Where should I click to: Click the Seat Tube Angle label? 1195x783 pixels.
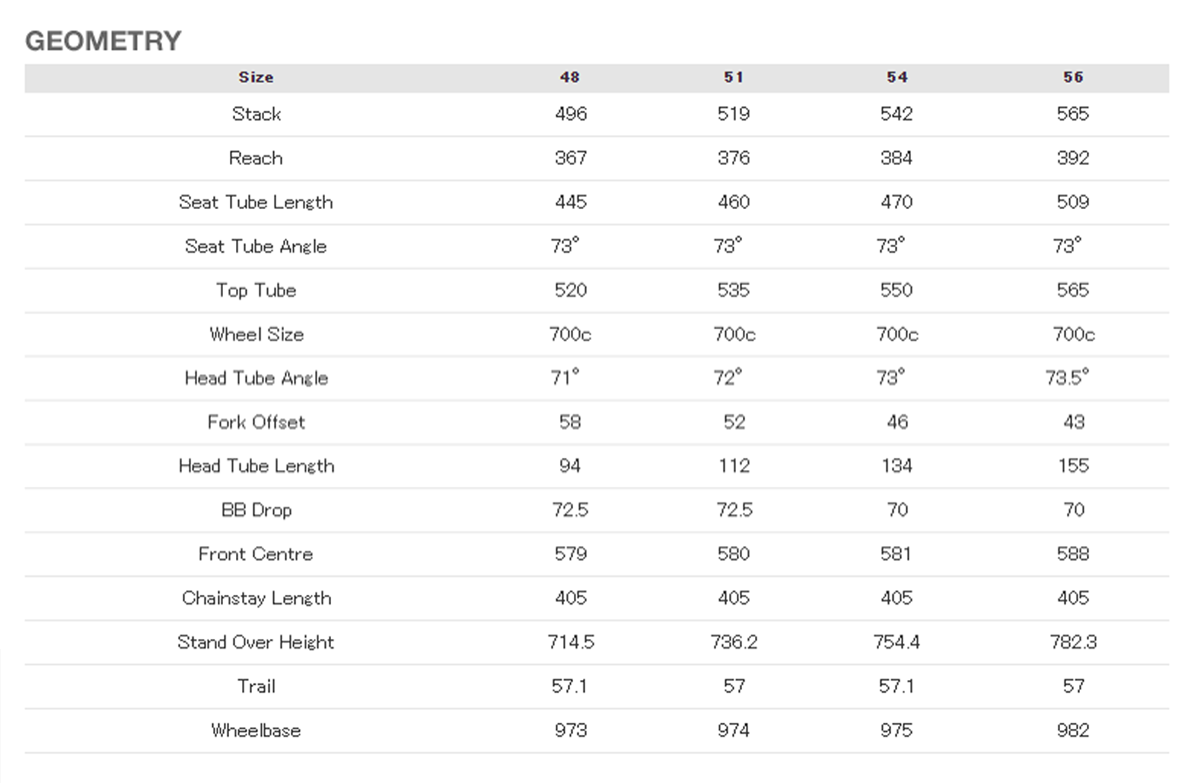pos(256,246)
